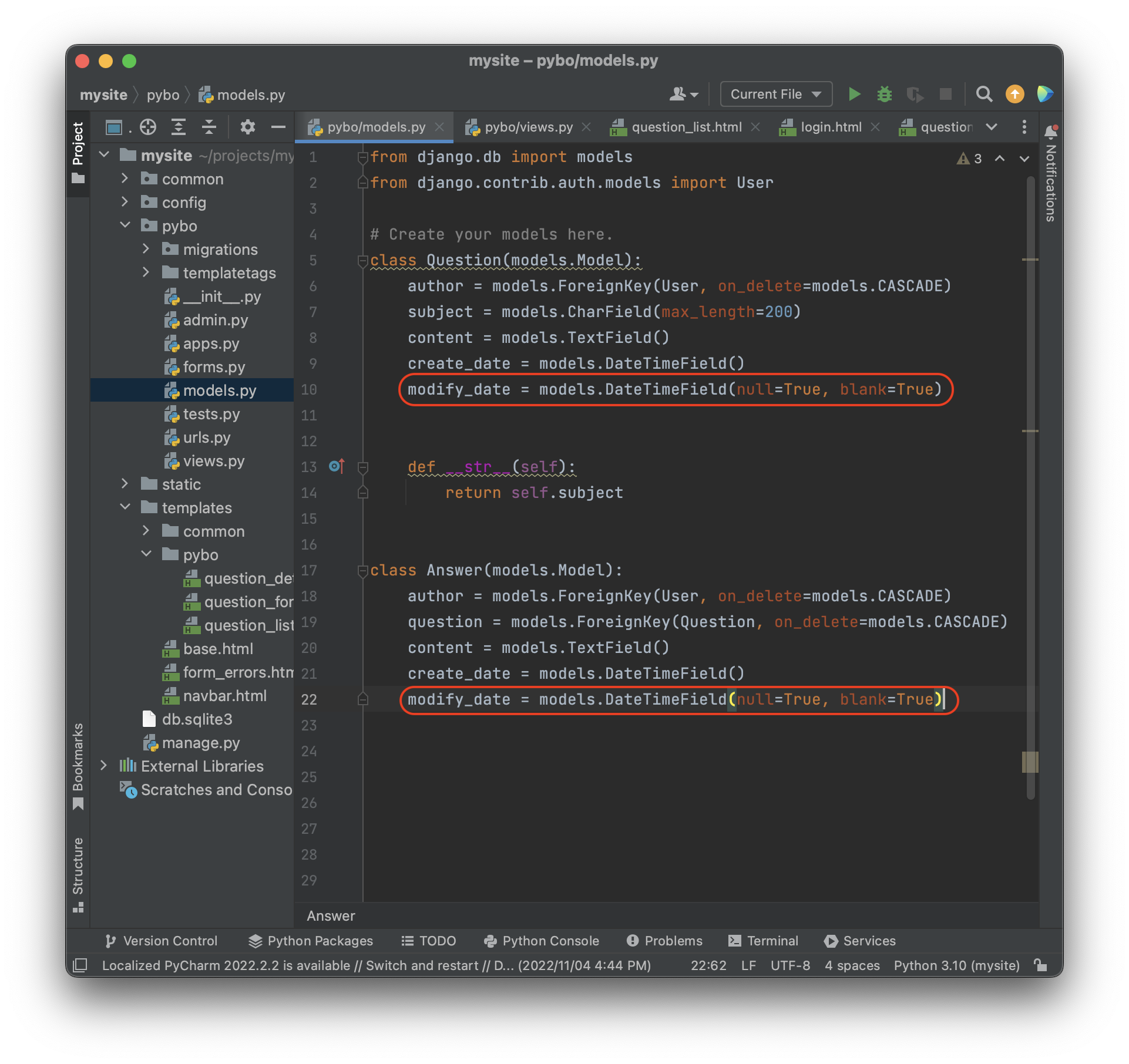Switch to the pybo/views.py tab

(x=527, y=127)
